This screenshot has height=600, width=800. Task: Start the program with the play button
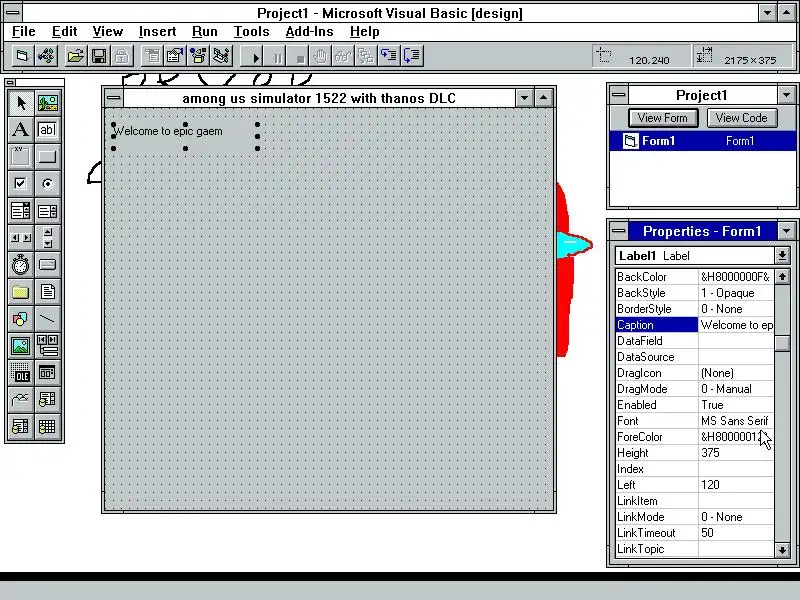click(253, 56)
